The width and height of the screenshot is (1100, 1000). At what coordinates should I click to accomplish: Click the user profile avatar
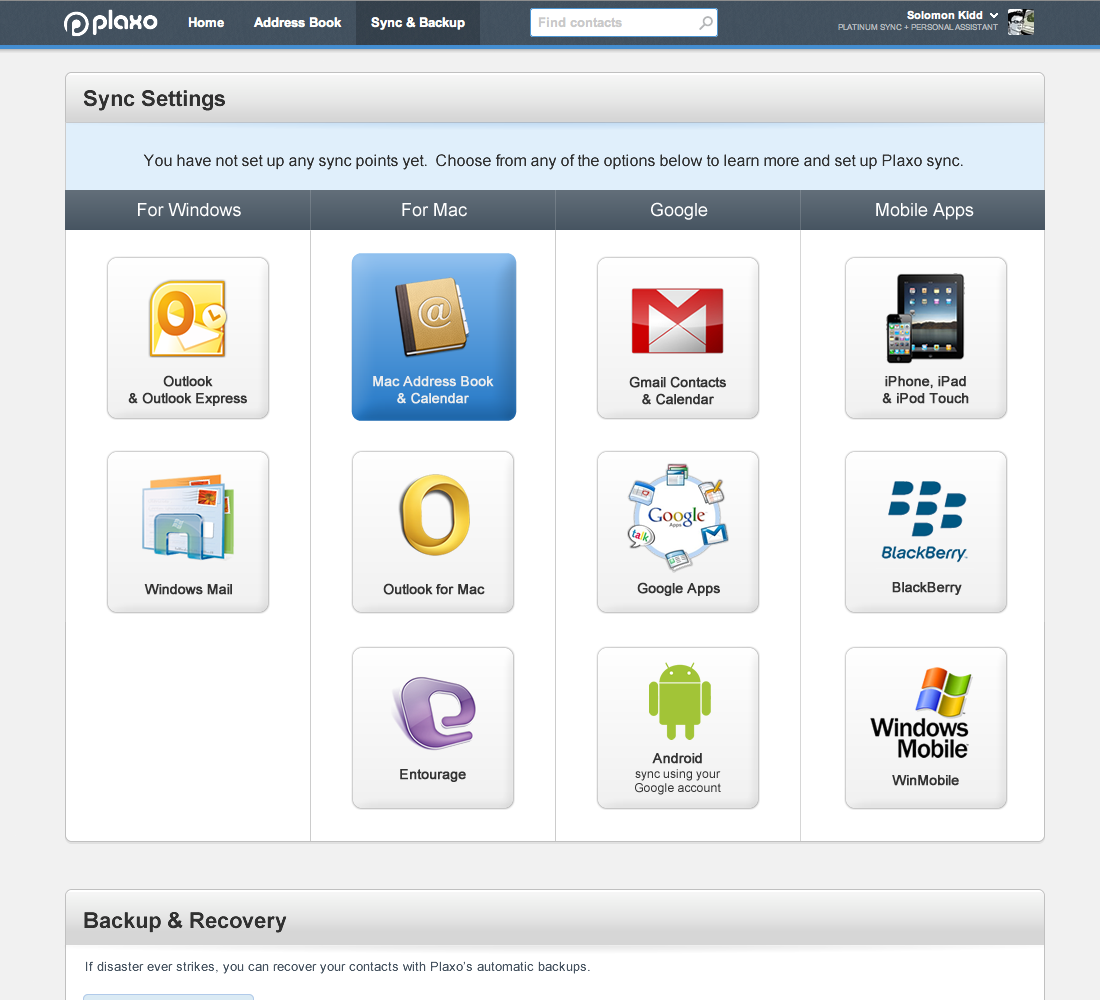pos(1021,22)
